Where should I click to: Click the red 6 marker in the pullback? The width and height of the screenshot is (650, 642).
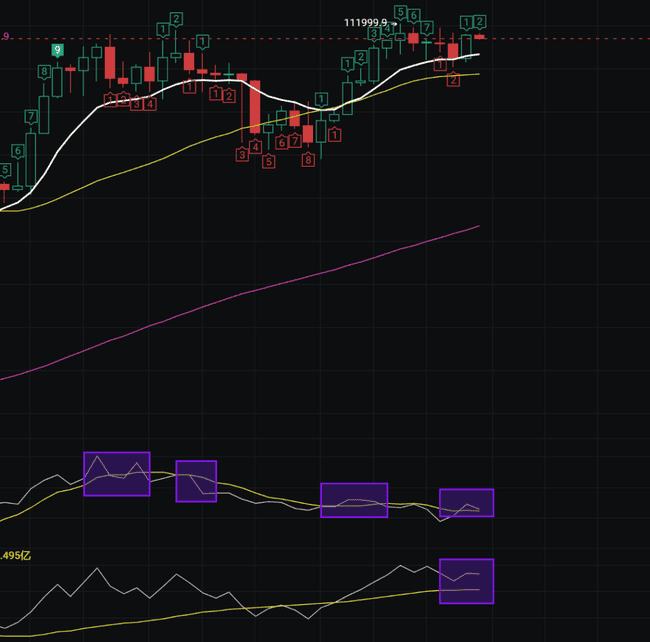coord(282,143)
